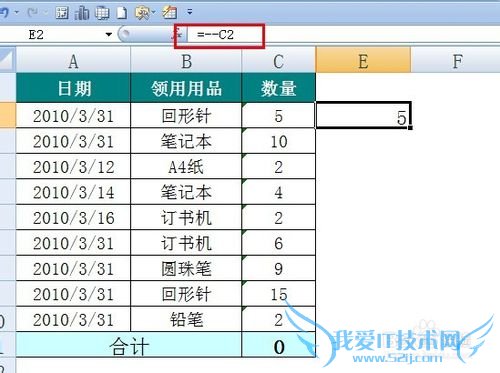Click the merged 合计 total cell
The height and width of the screenshot is (373, 500).
[x=129, y=345]
